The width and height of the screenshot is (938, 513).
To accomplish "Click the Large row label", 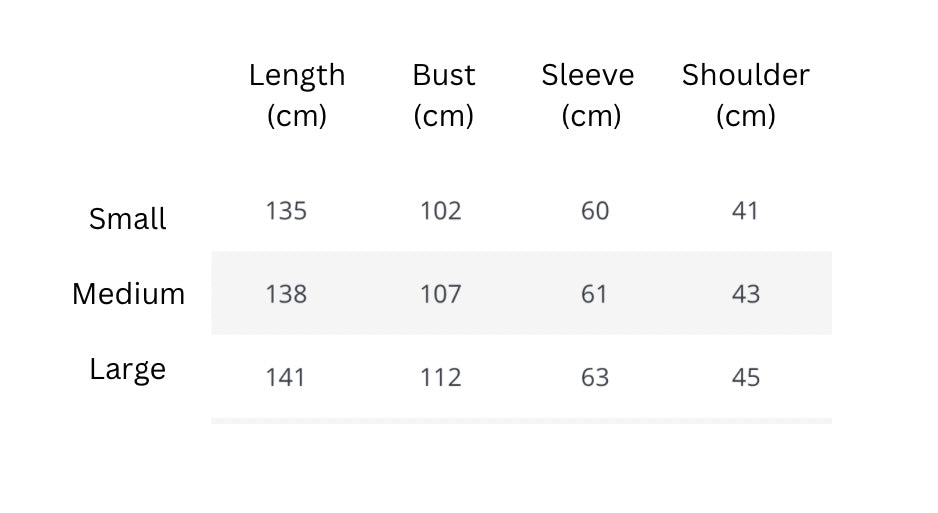I will click(128, 369).
